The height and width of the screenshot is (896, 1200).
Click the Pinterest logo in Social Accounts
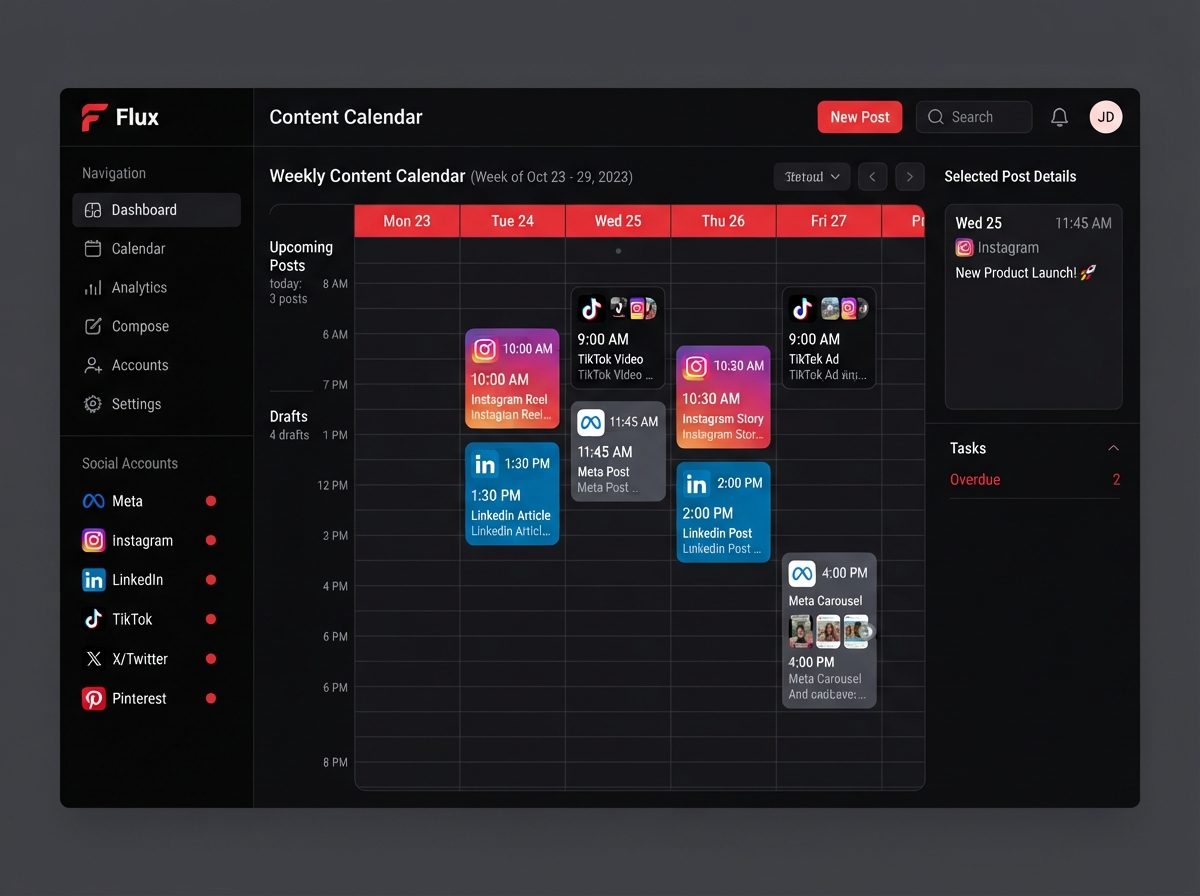point(93,699)
